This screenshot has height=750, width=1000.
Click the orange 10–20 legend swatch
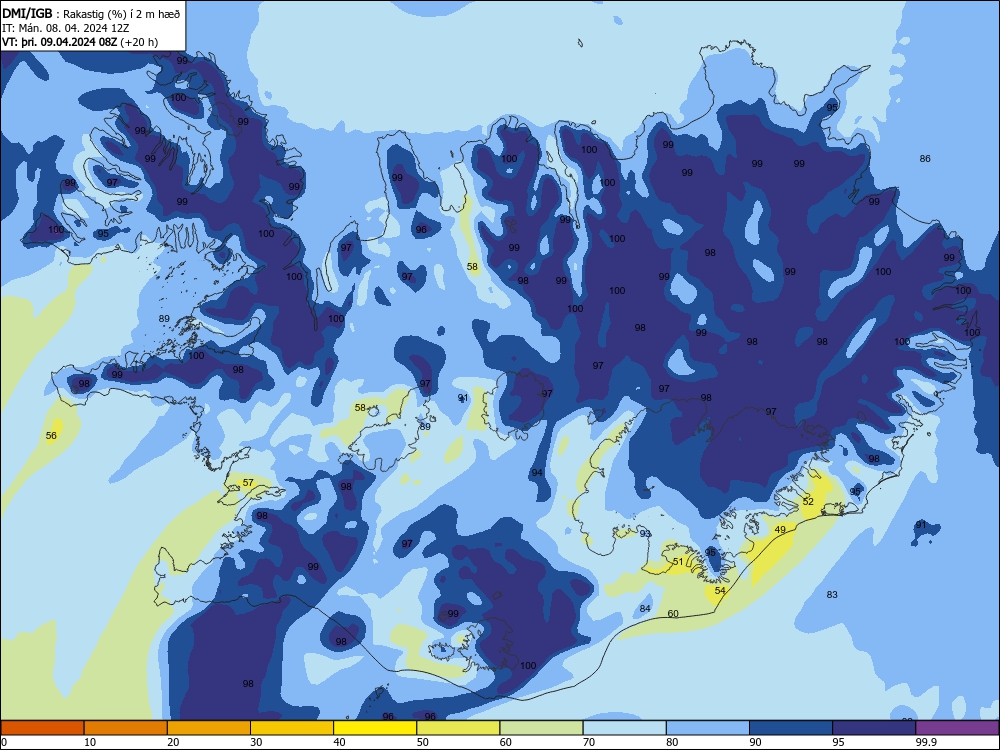pyautogui.click(x=126, y=728)
